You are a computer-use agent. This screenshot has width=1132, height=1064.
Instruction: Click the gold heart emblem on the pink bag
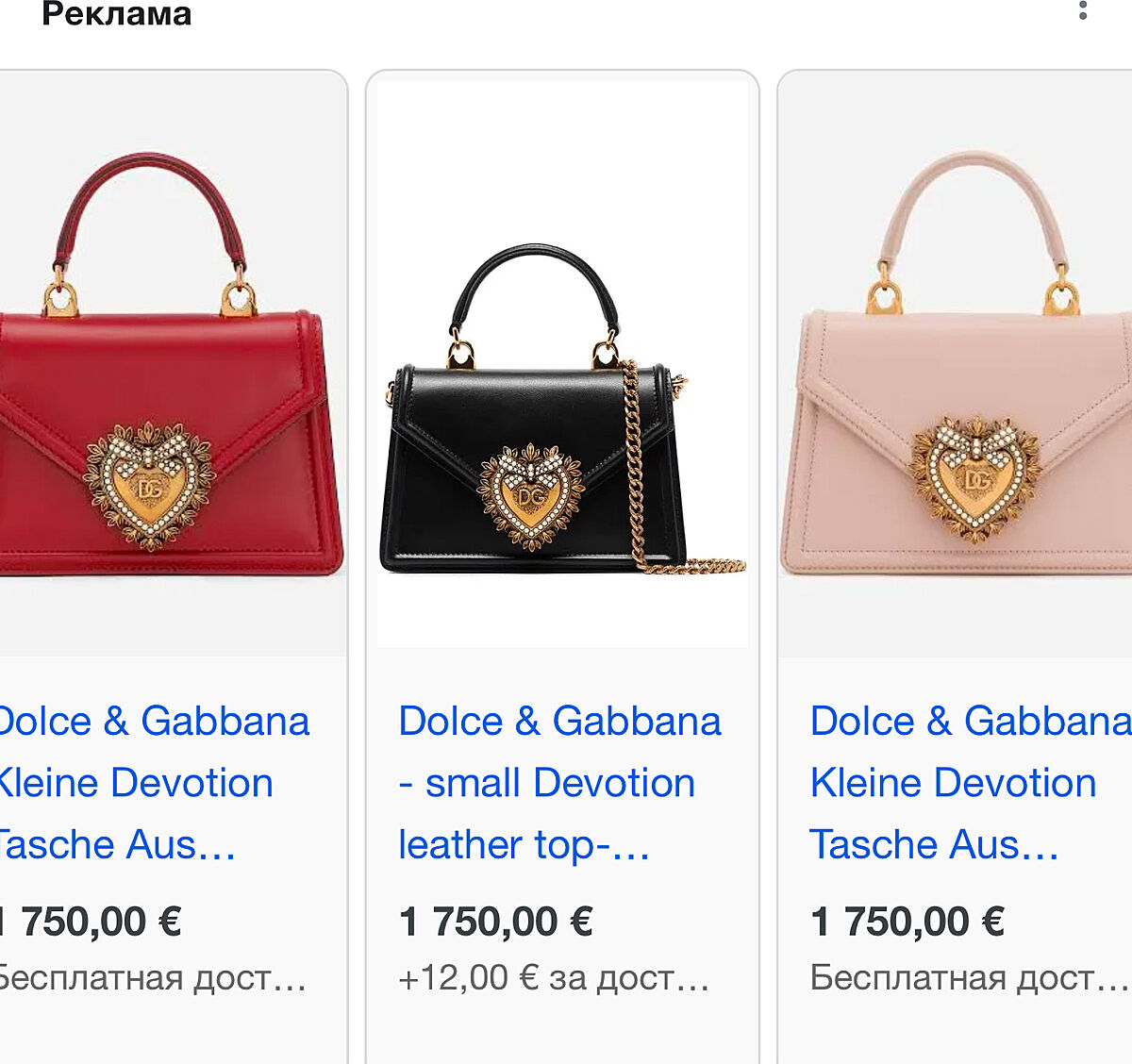(x=975, y=476)
